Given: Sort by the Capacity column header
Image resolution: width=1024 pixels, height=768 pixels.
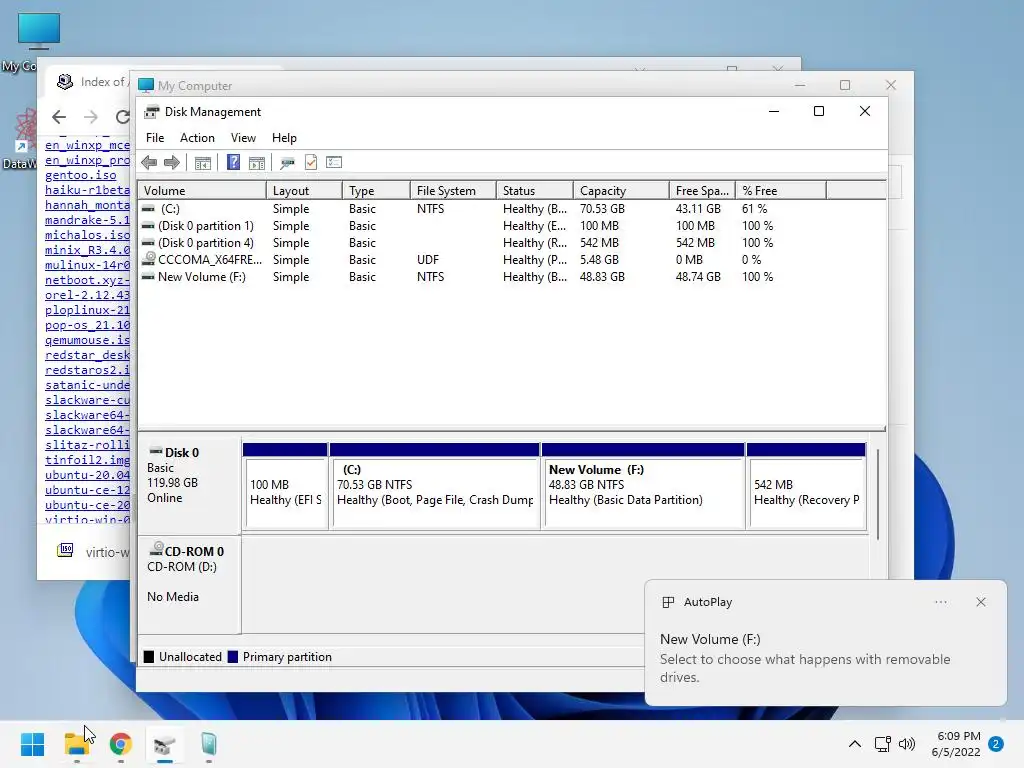Looking at the screenshot, I should [621, 191].
